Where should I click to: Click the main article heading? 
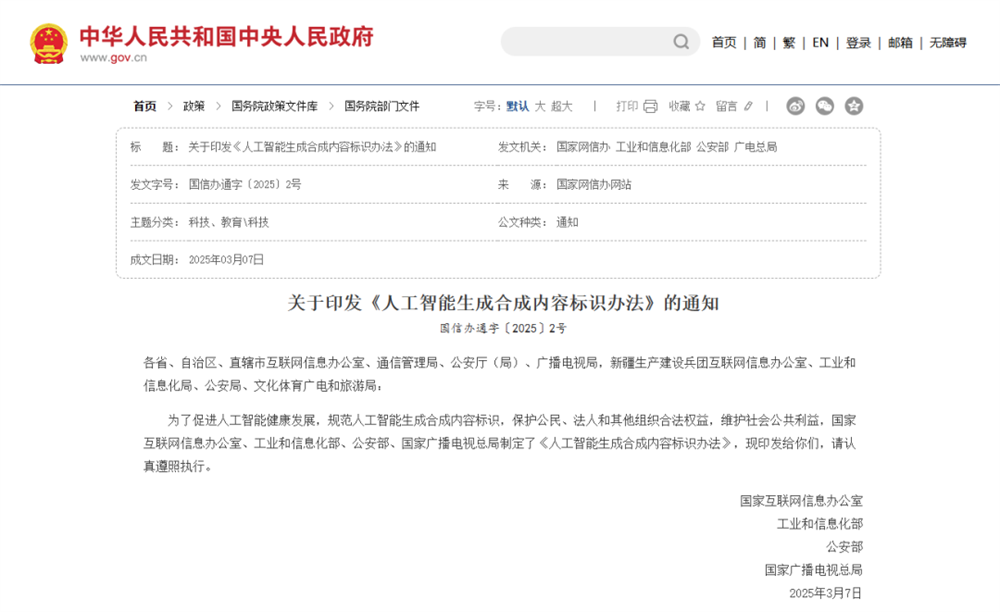click(503, 303)
